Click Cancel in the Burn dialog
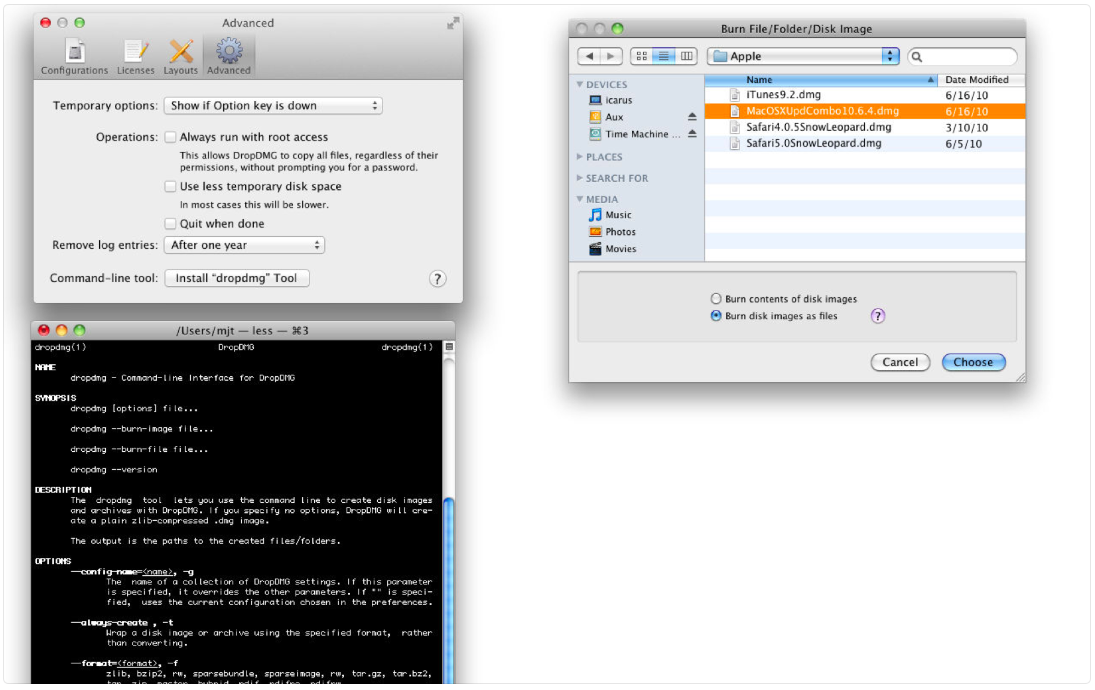Viewport: 1095px width, 690px height. (x=900, y=362)
